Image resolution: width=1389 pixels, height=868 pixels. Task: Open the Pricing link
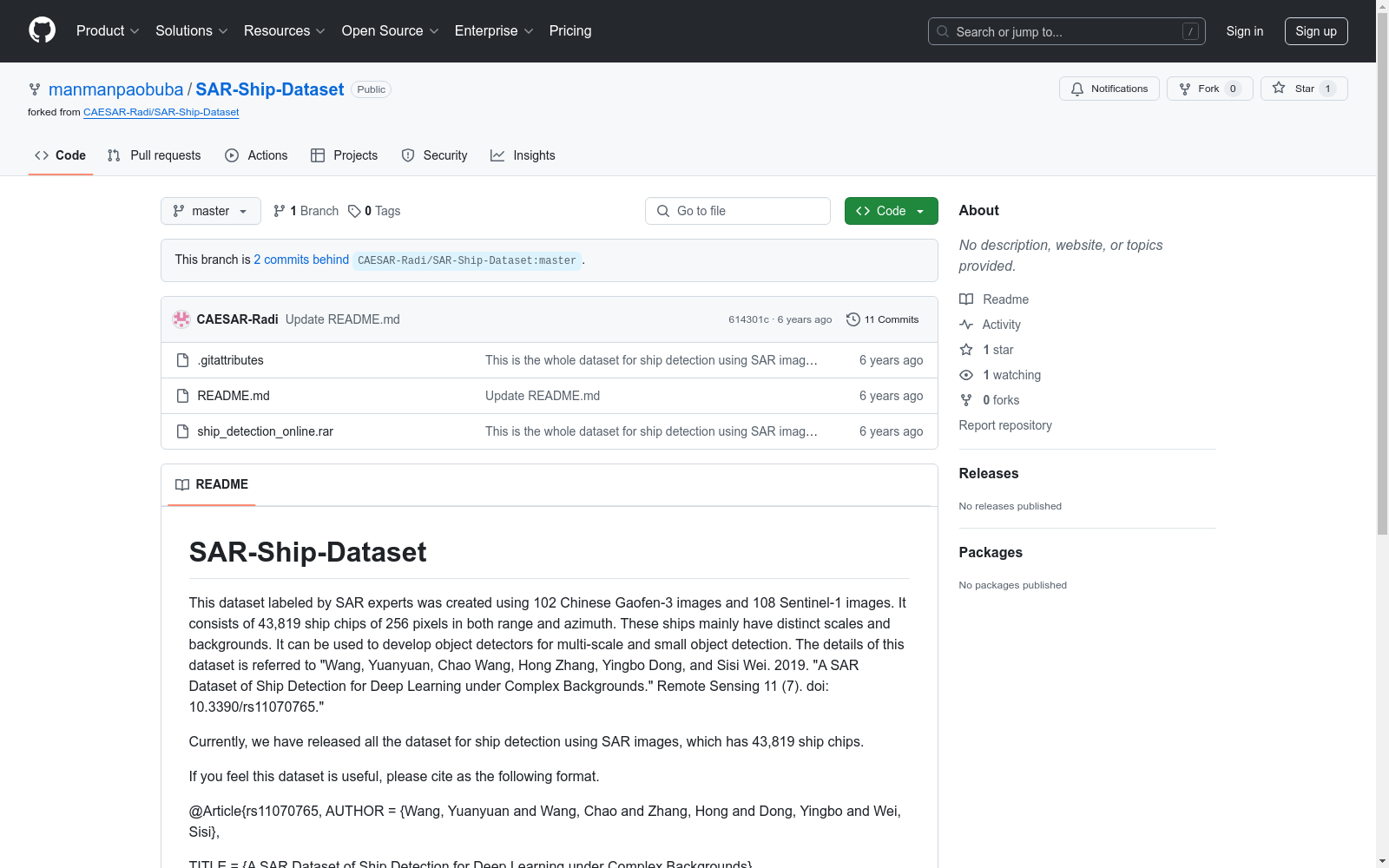[x=570, y=30]
